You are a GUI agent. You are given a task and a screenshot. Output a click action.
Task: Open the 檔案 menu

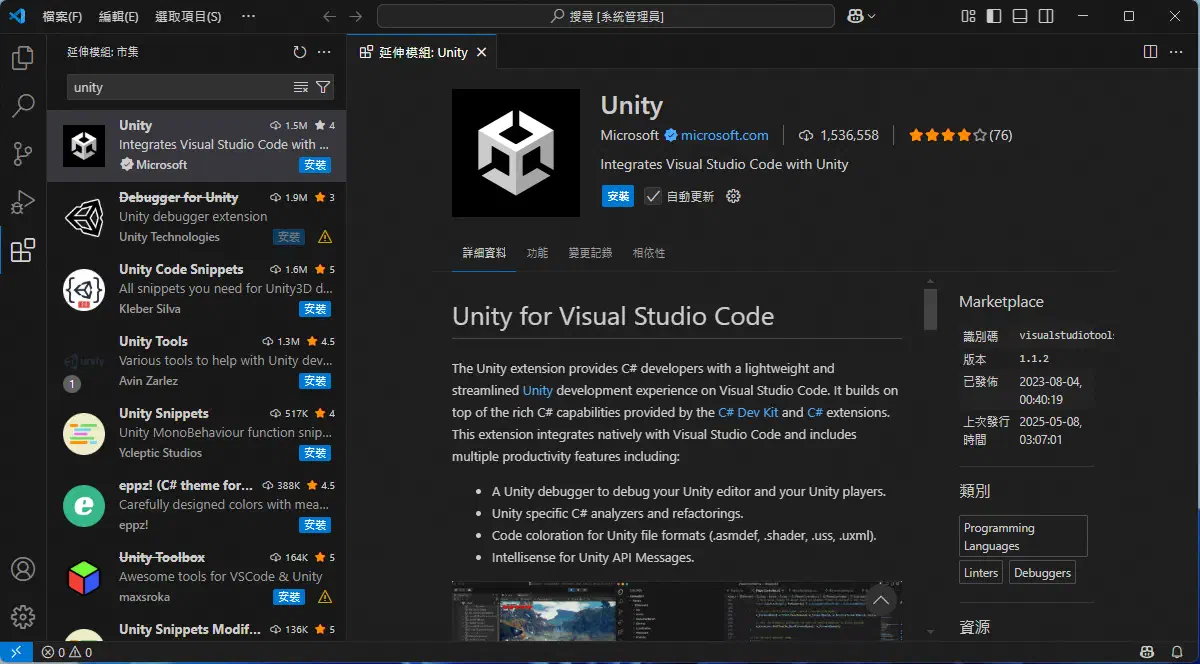point(61,16)
